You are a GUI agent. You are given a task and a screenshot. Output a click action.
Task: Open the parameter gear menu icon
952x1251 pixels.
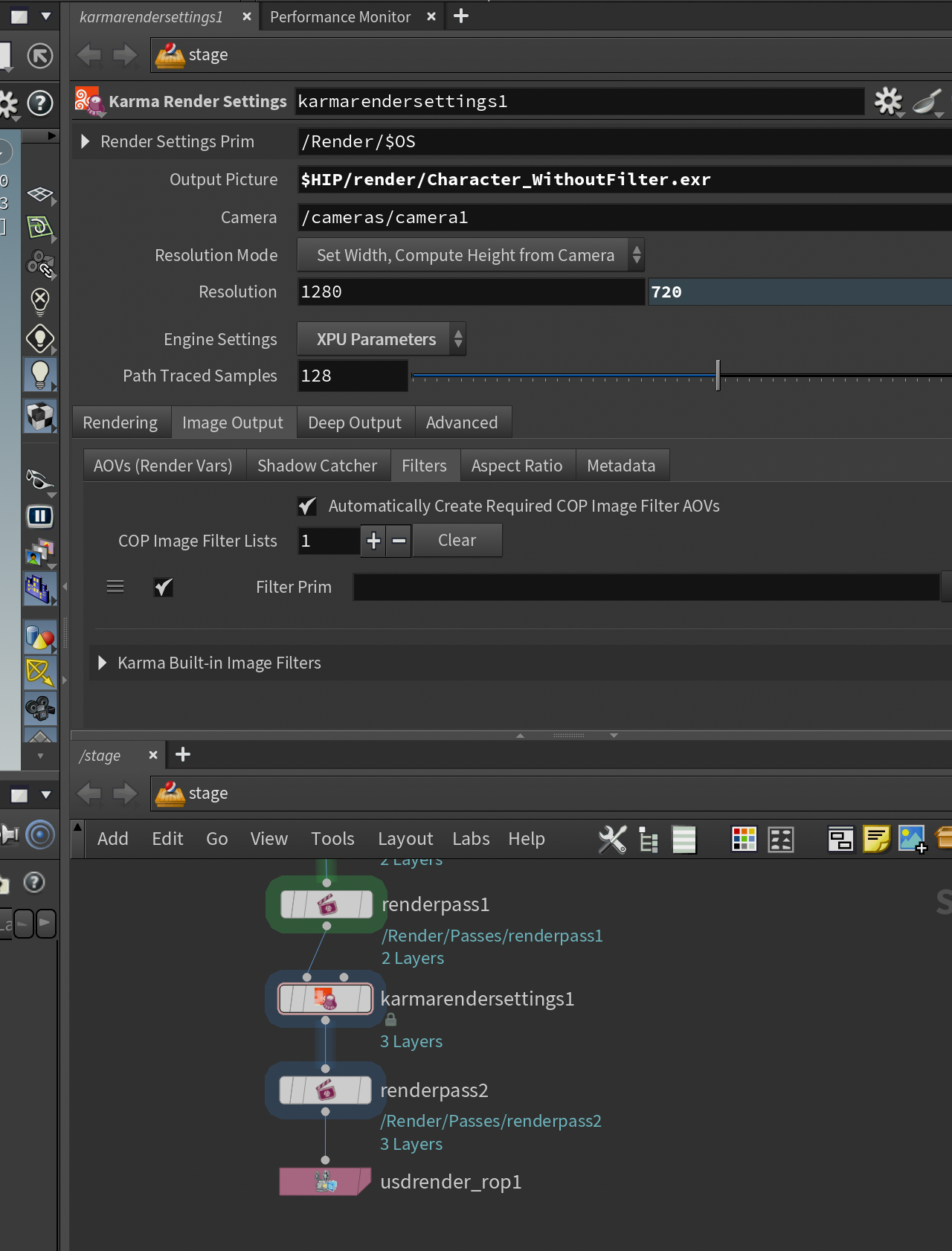pos(888,101)
